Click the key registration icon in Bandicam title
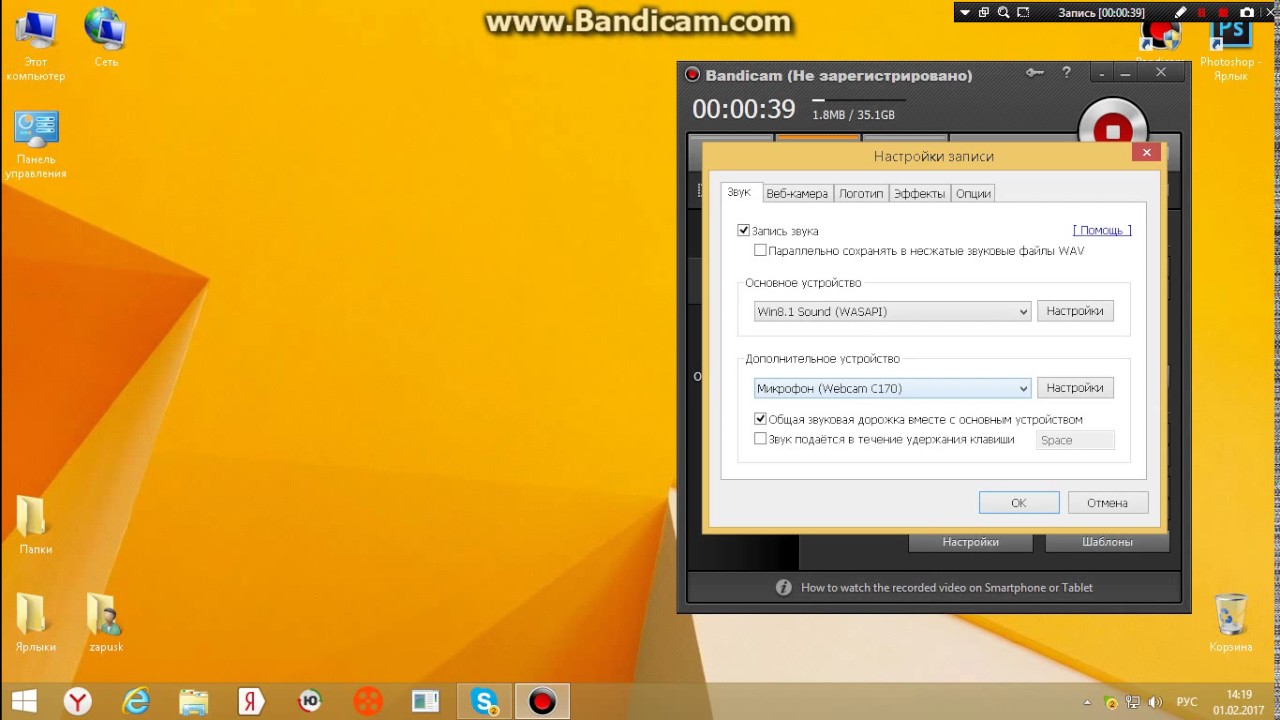Screen dimensions: 1280x720 (1035, 73)
